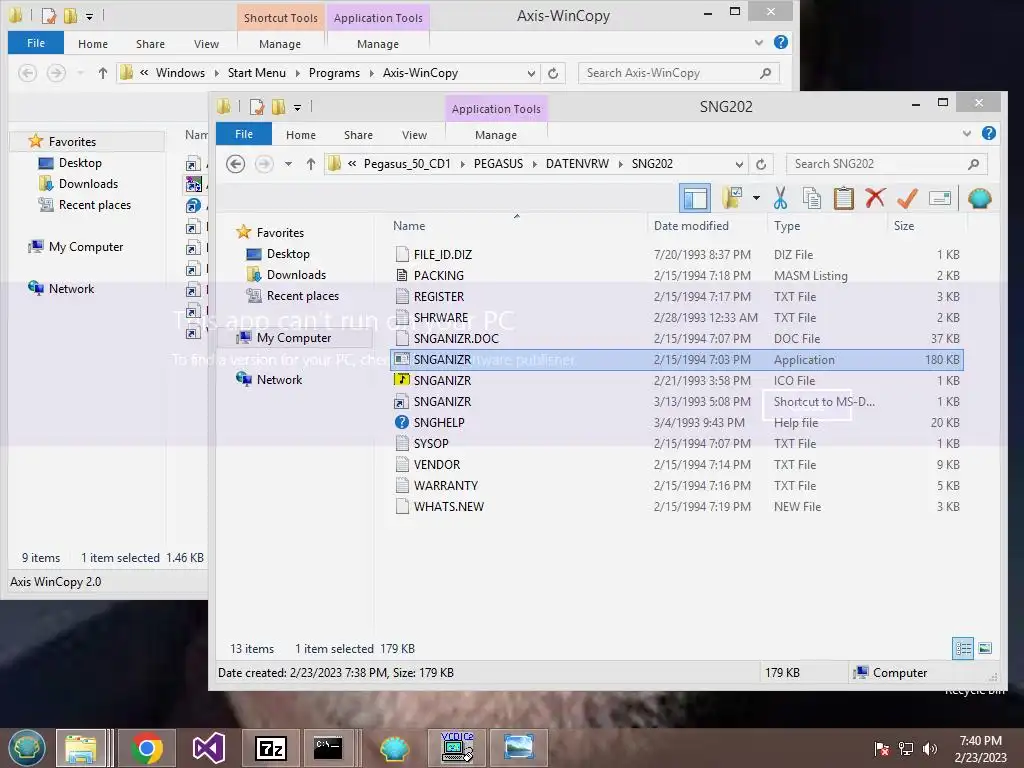Select the FILE_ID.DIZ file

(x=677, y=255)
